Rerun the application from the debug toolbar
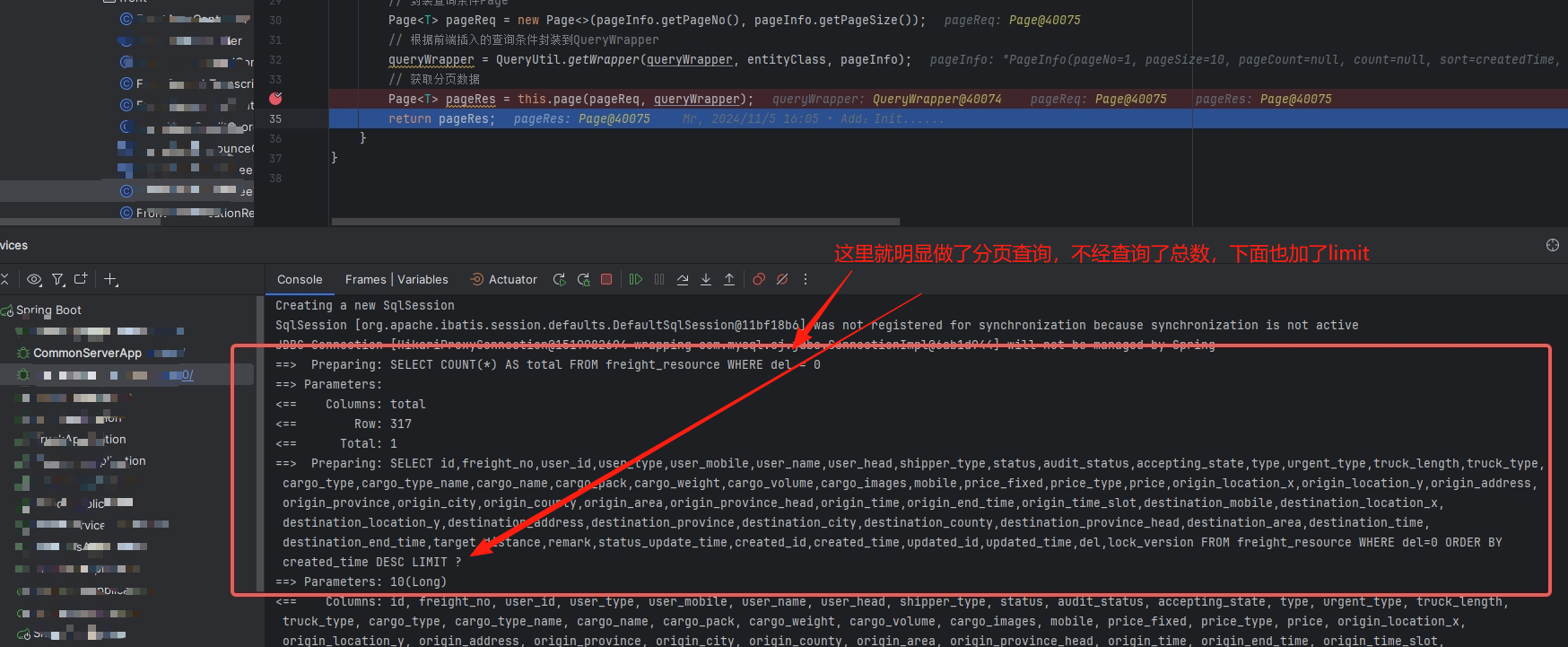The height and width of the screenshot is (647, 1568). pyautogui.click(x=560, y=279)
